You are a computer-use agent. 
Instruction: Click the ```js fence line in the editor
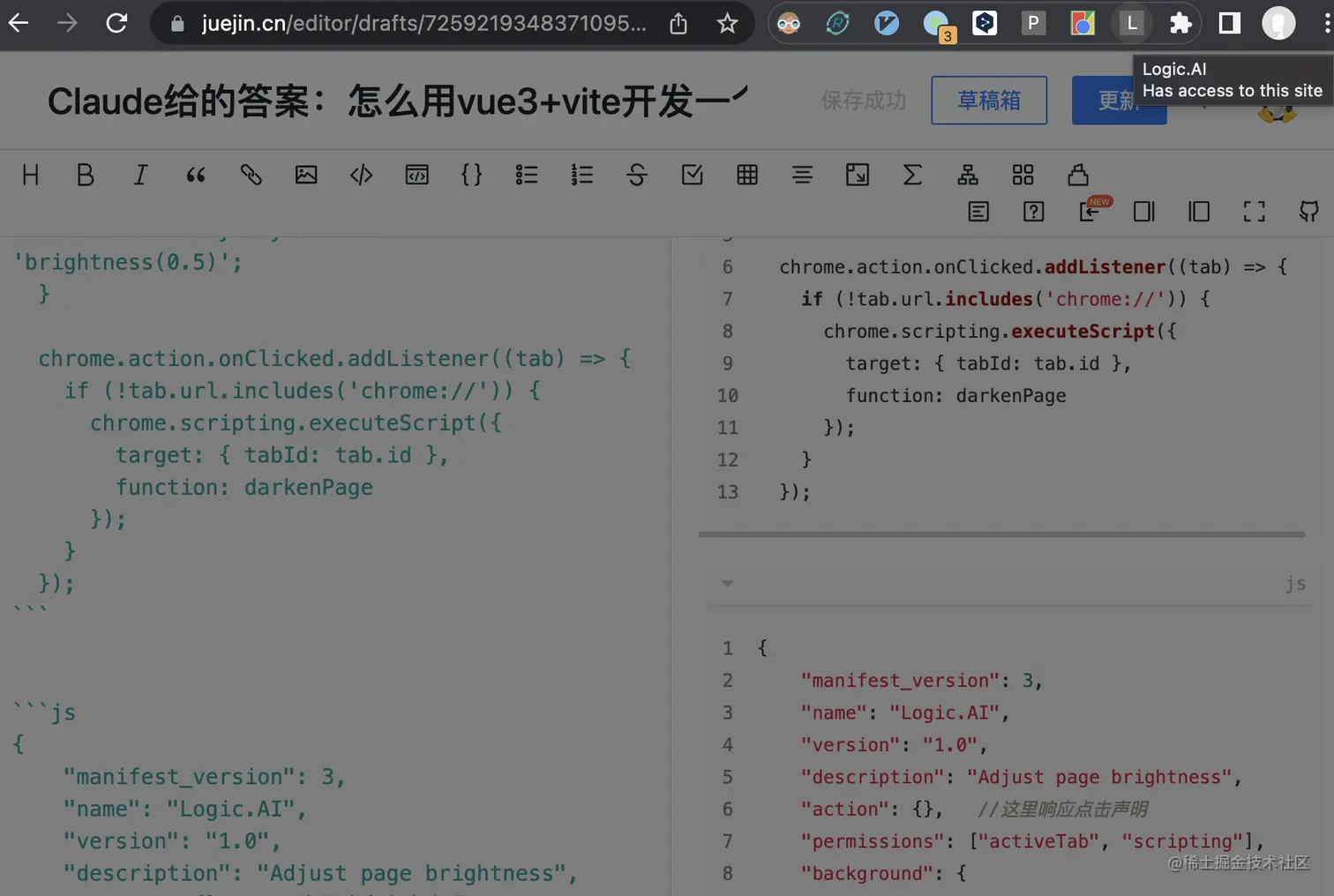44,712
